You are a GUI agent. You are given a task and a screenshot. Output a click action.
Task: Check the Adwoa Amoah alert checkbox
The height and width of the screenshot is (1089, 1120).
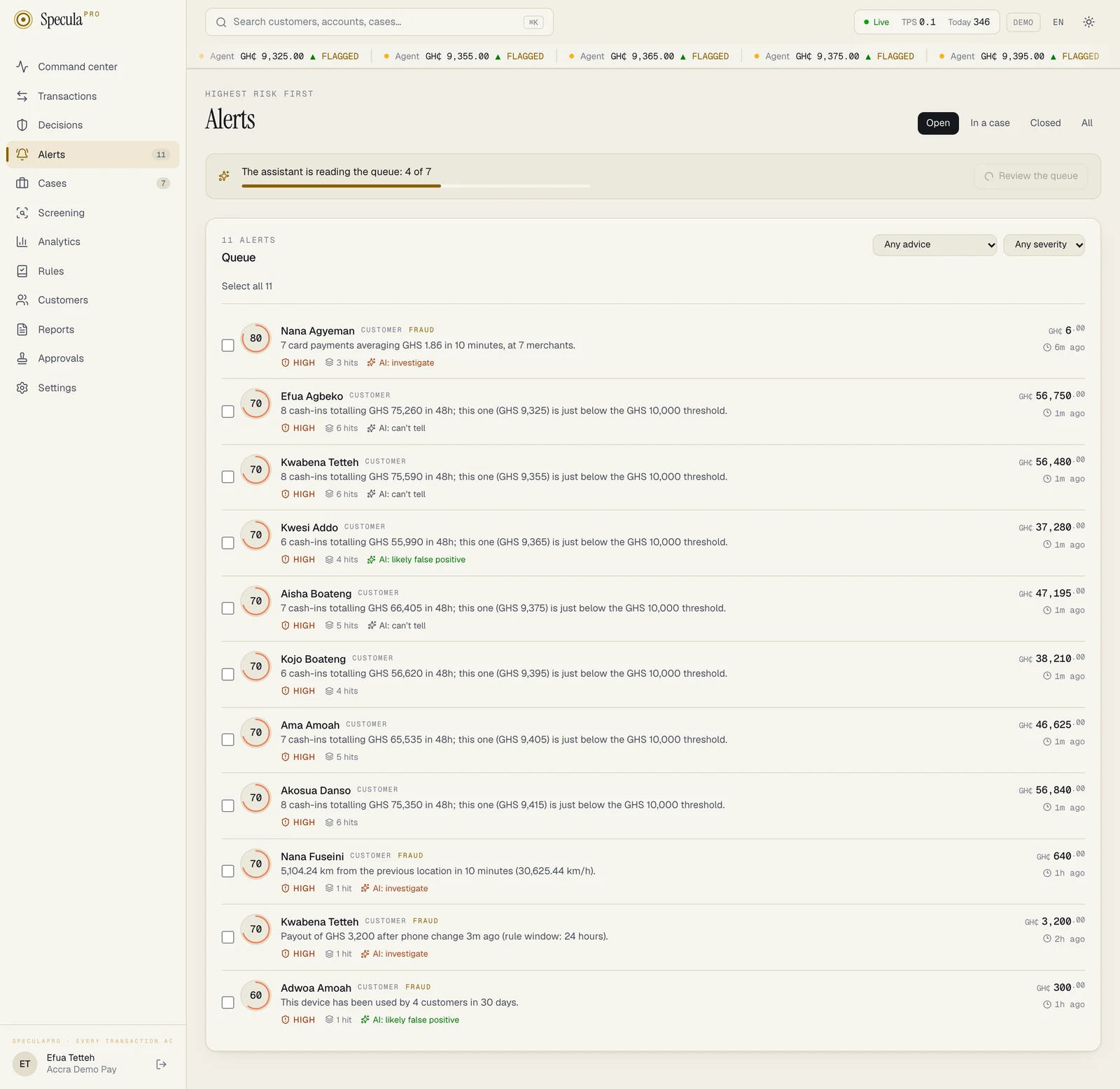[227, 1003]
